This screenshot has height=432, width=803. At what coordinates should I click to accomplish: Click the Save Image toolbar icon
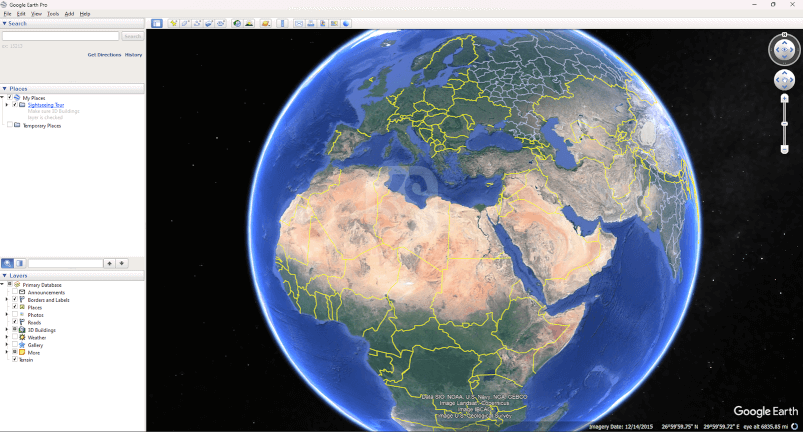pyautogui.click(x=323, y=24)
